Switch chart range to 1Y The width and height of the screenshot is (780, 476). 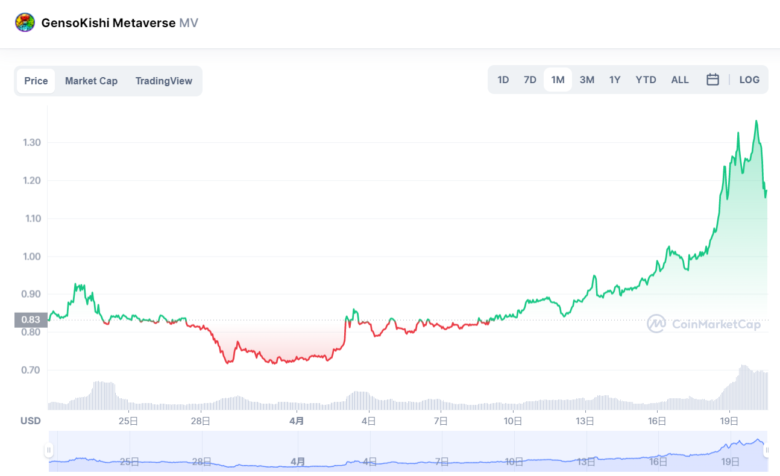[x=614, y=80]
